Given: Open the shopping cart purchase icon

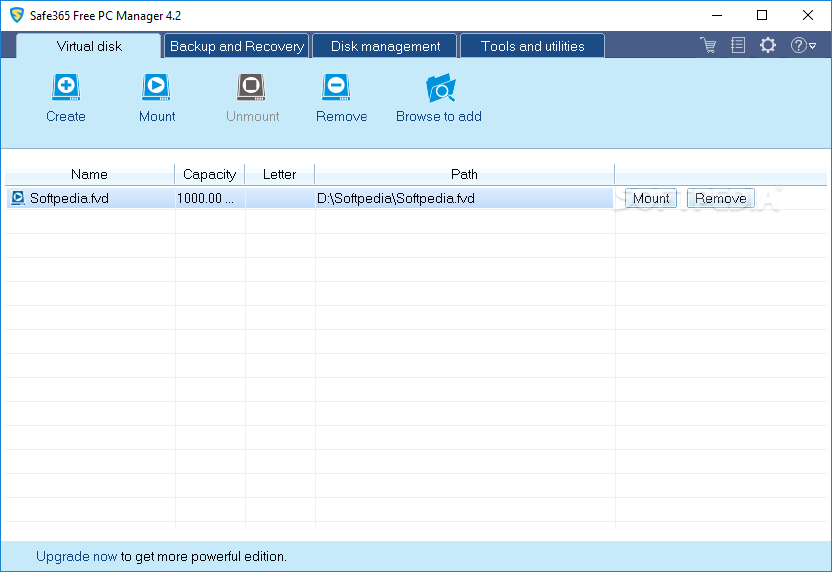Looking at the screenshot, I should [708, 45].
